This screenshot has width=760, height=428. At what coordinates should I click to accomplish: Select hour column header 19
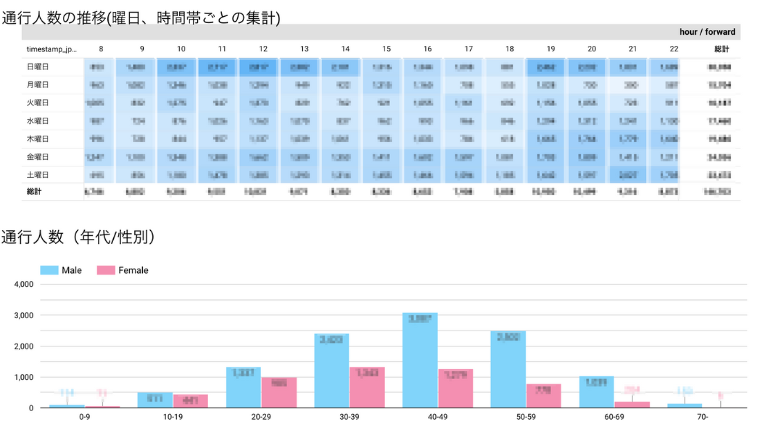pyautogui.click(x=551, y=49)
